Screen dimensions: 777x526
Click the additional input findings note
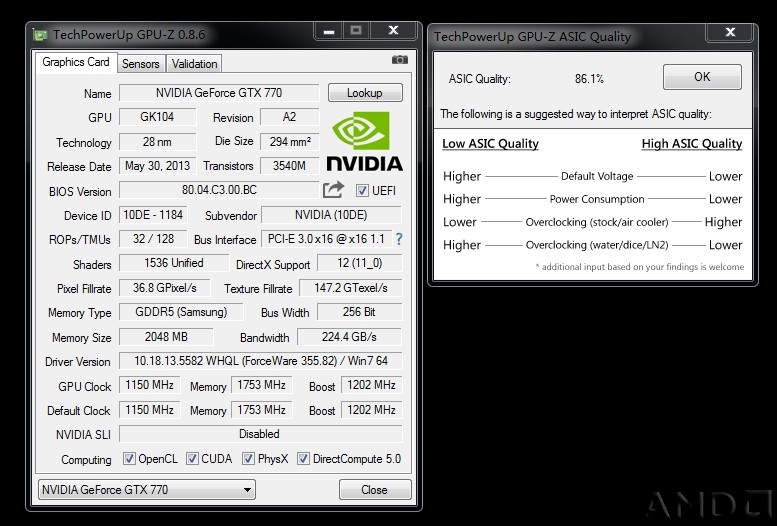(640, 267)
